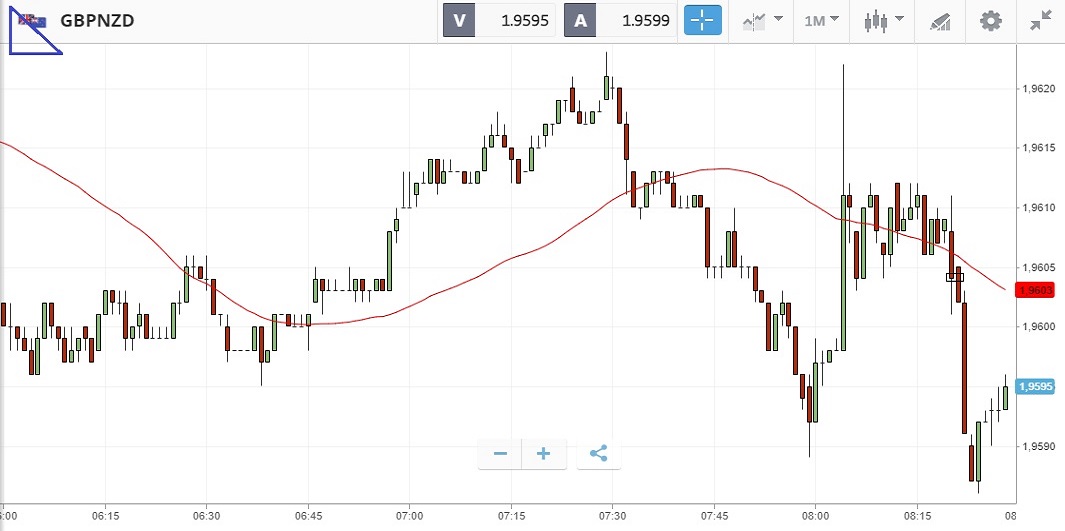
Task: Click the GBPNZD flag icon
Action: (33, 21)
